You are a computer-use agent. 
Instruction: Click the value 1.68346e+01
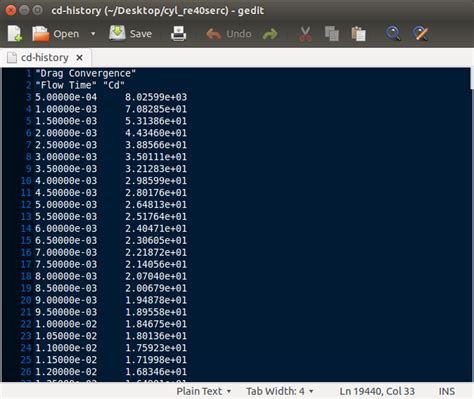[156, 372]
